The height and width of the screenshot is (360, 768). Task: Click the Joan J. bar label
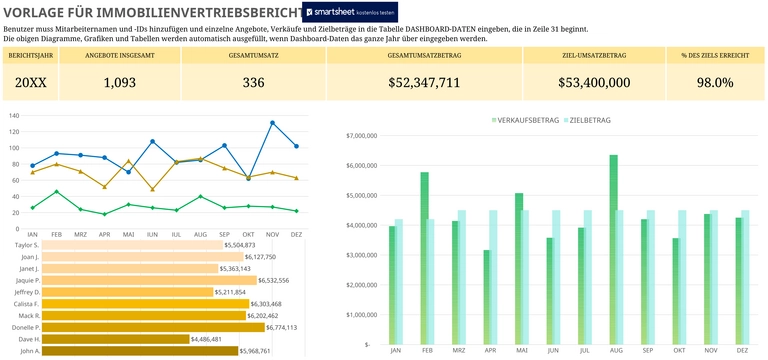point(30,257)
